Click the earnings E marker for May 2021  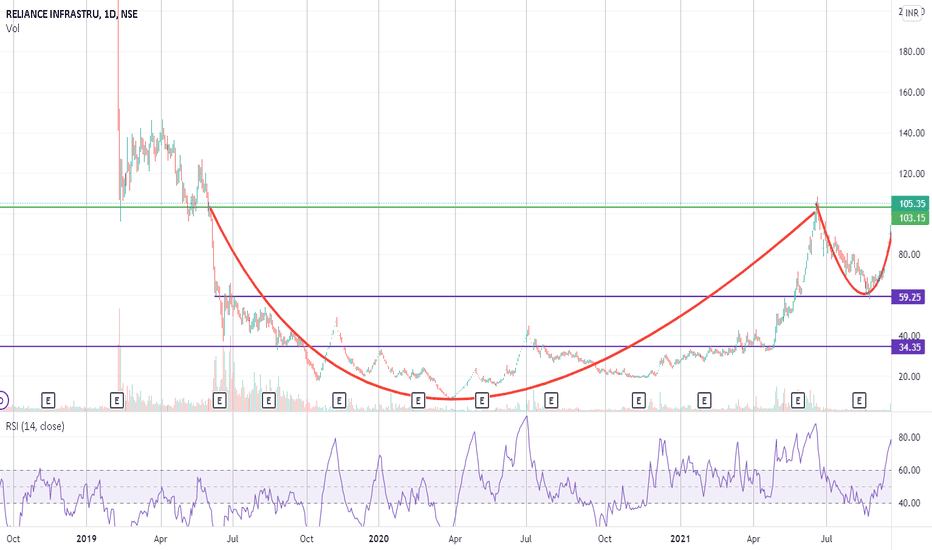point(798,401)
